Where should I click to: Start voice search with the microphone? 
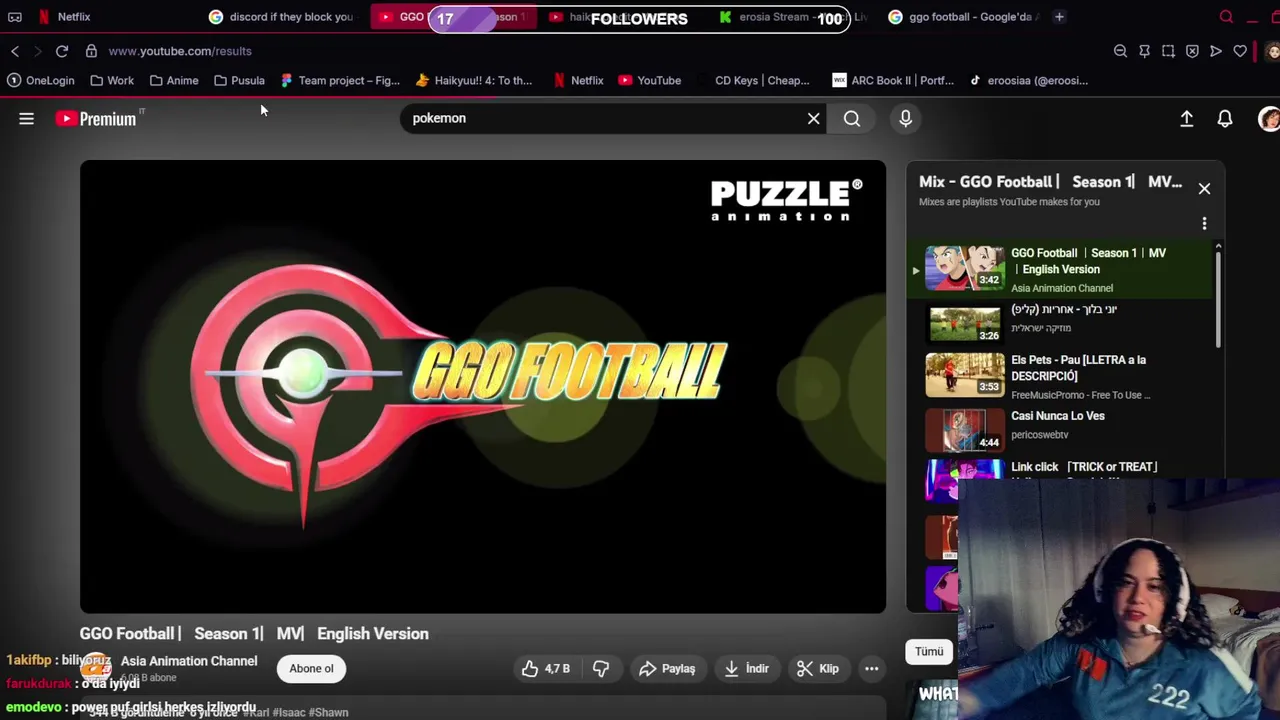click(906, 119)
